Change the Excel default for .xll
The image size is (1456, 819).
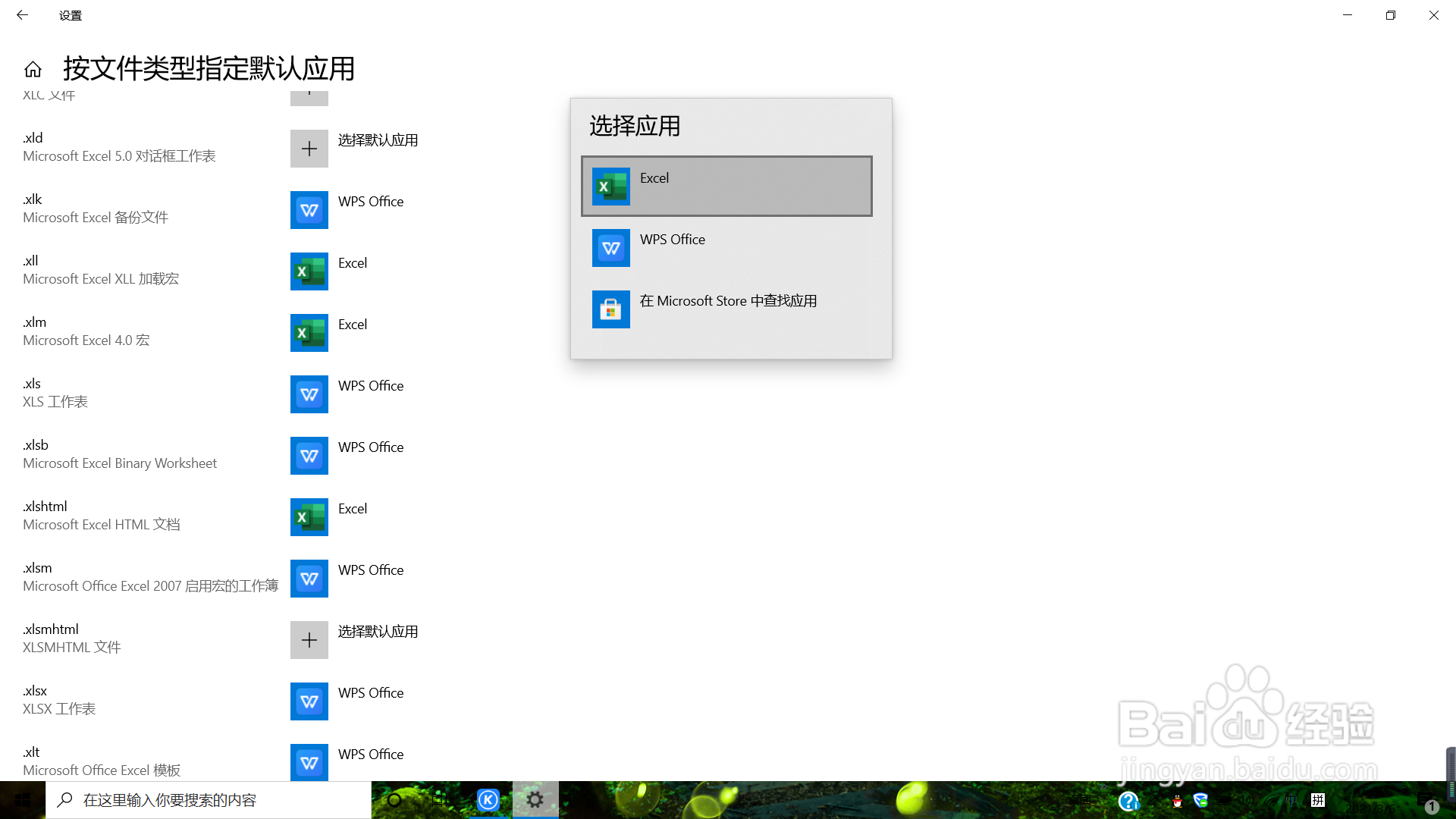click(x=353, y=263)
